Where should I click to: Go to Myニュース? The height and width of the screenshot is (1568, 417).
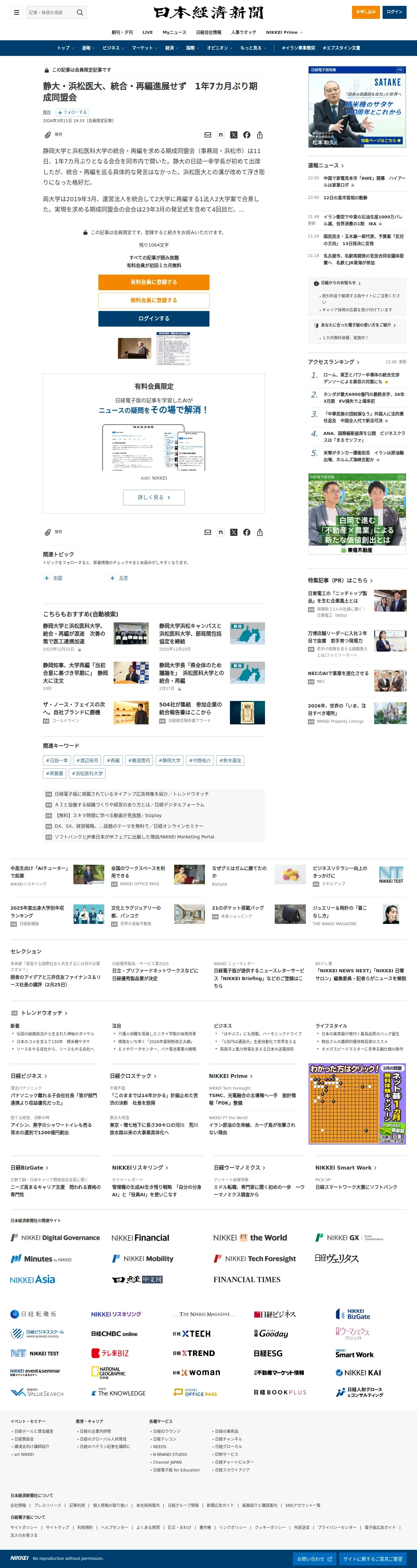tap(174, 32)
